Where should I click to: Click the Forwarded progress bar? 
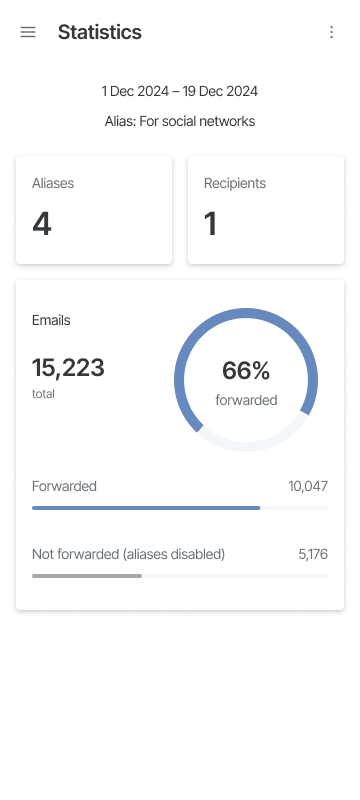179,508
